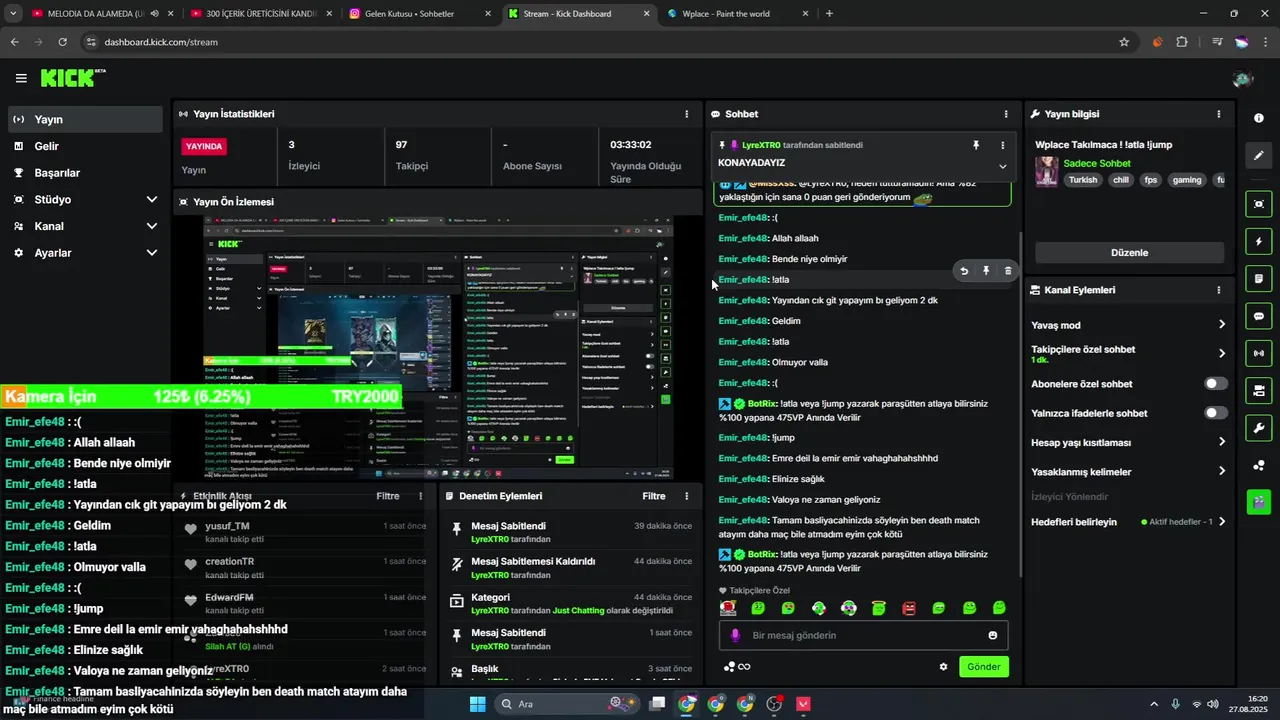Open Kanal Eylemleri panel three-dot menu
This screenshot has width=1280, height=720.
[x=1218, y=290]
